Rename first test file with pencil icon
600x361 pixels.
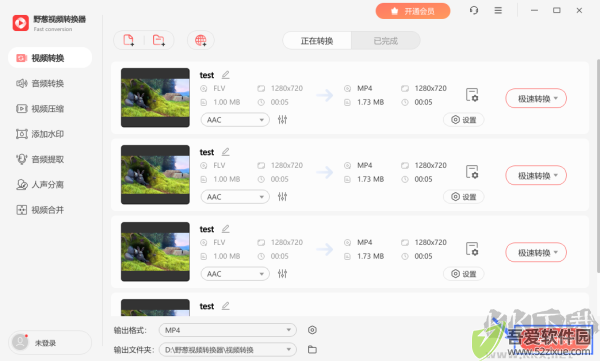pos(226,75)
